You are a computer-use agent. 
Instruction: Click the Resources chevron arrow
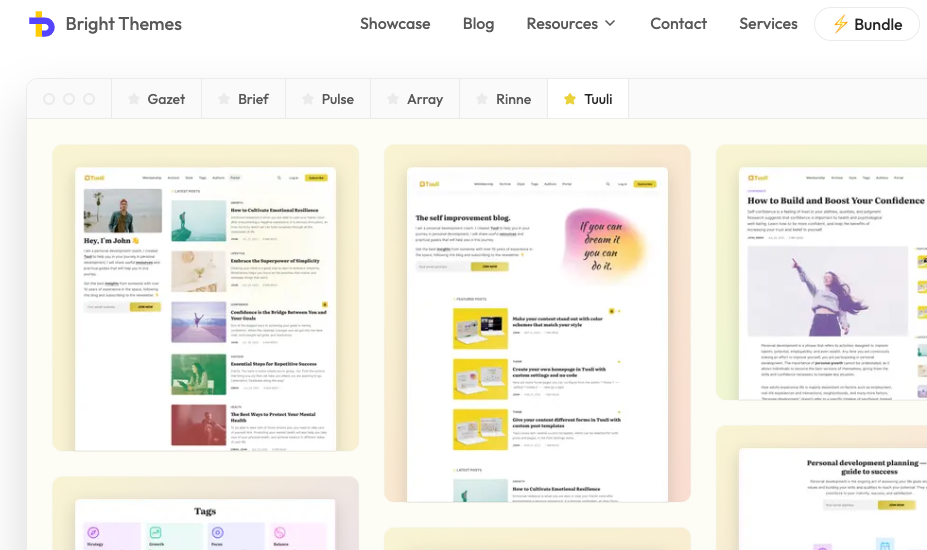coord(610,23)
